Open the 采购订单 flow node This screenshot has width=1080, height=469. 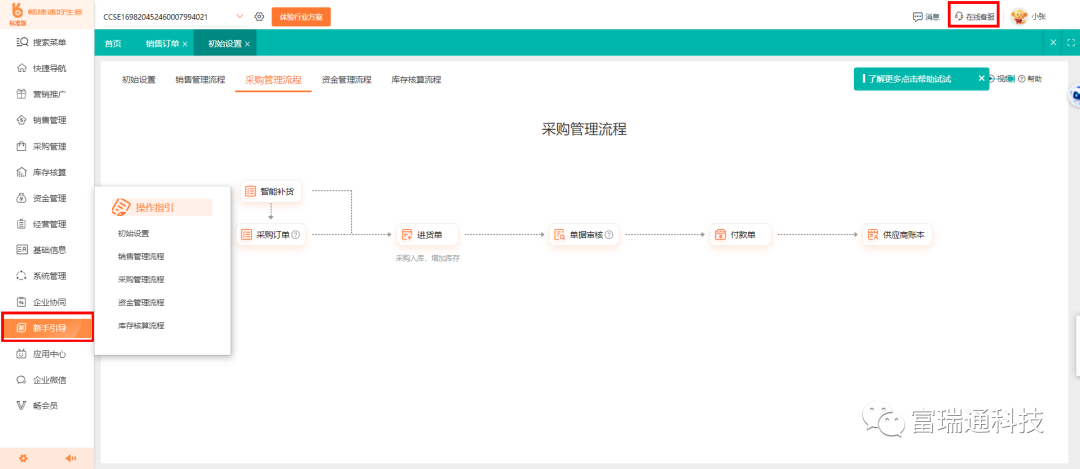[x=271, y=234]
